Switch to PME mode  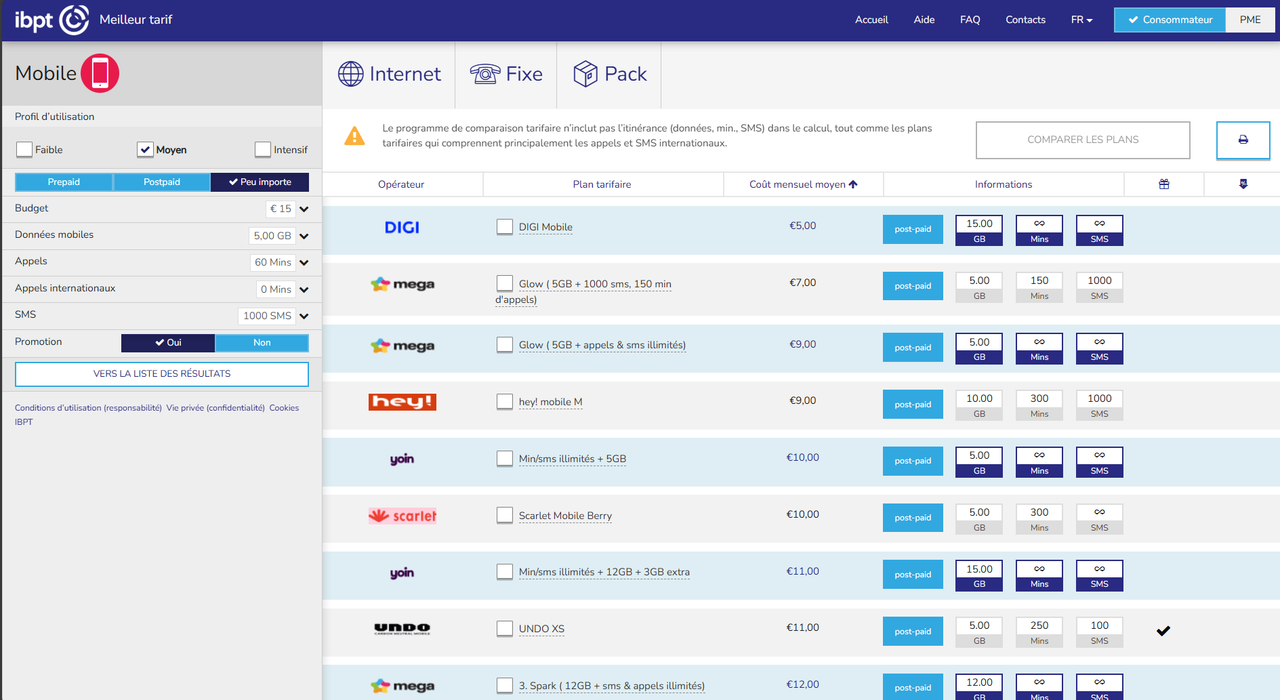point(1250,20)
